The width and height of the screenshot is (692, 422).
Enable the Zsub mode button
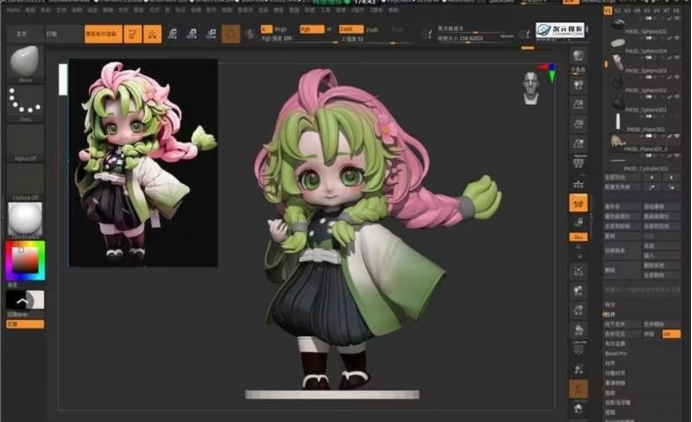[372, 30]
